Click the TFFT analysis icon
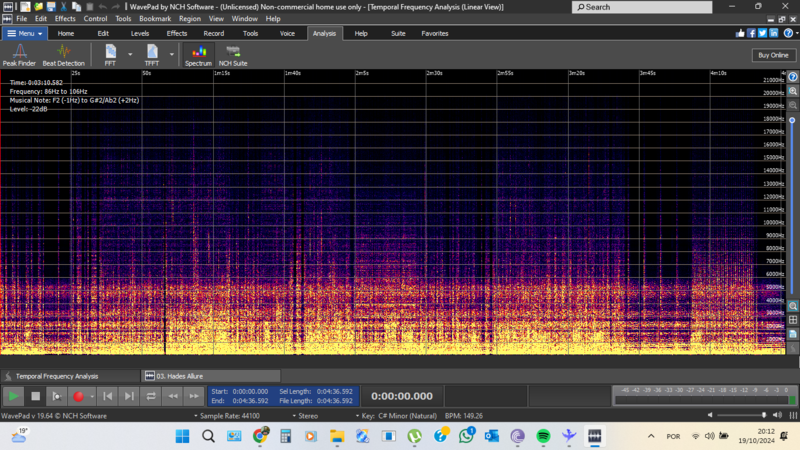The image size is (800, 450). pos(152,55)
